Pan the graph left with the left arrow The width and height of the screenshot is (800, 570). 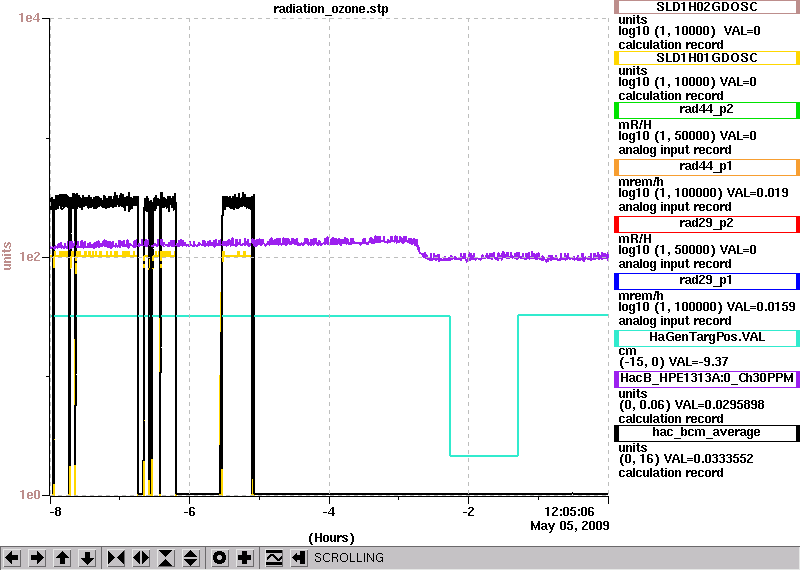click(12, 558)
